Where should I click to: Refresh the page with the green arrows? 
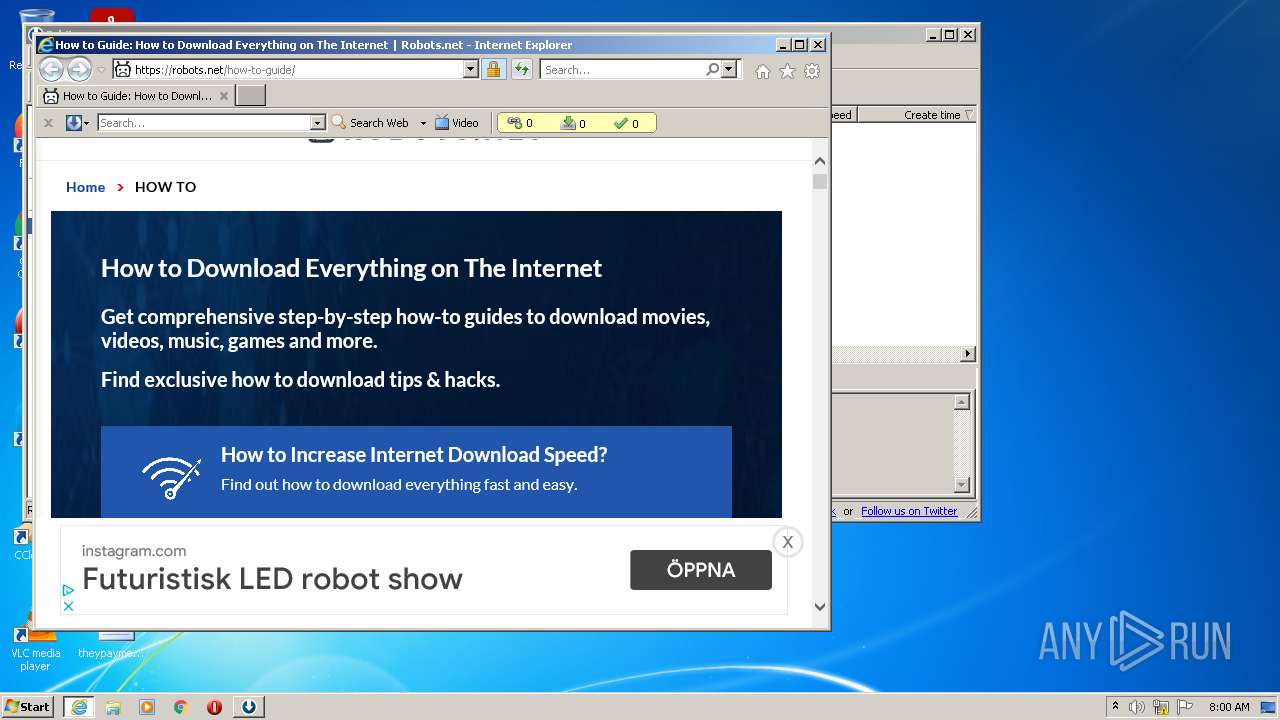point(522,70)
